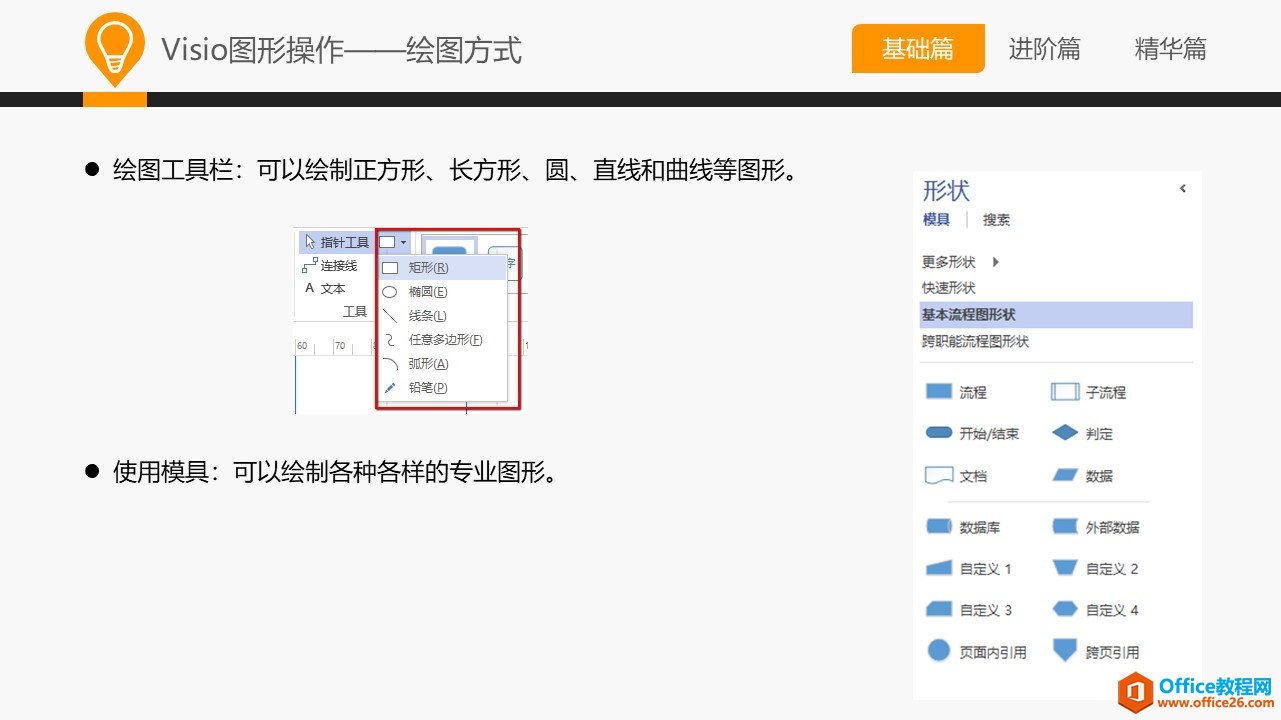1281x720 pixels.
Task: Choose 线条(L) from the drawing menu
Action: [x=442, y=316]
